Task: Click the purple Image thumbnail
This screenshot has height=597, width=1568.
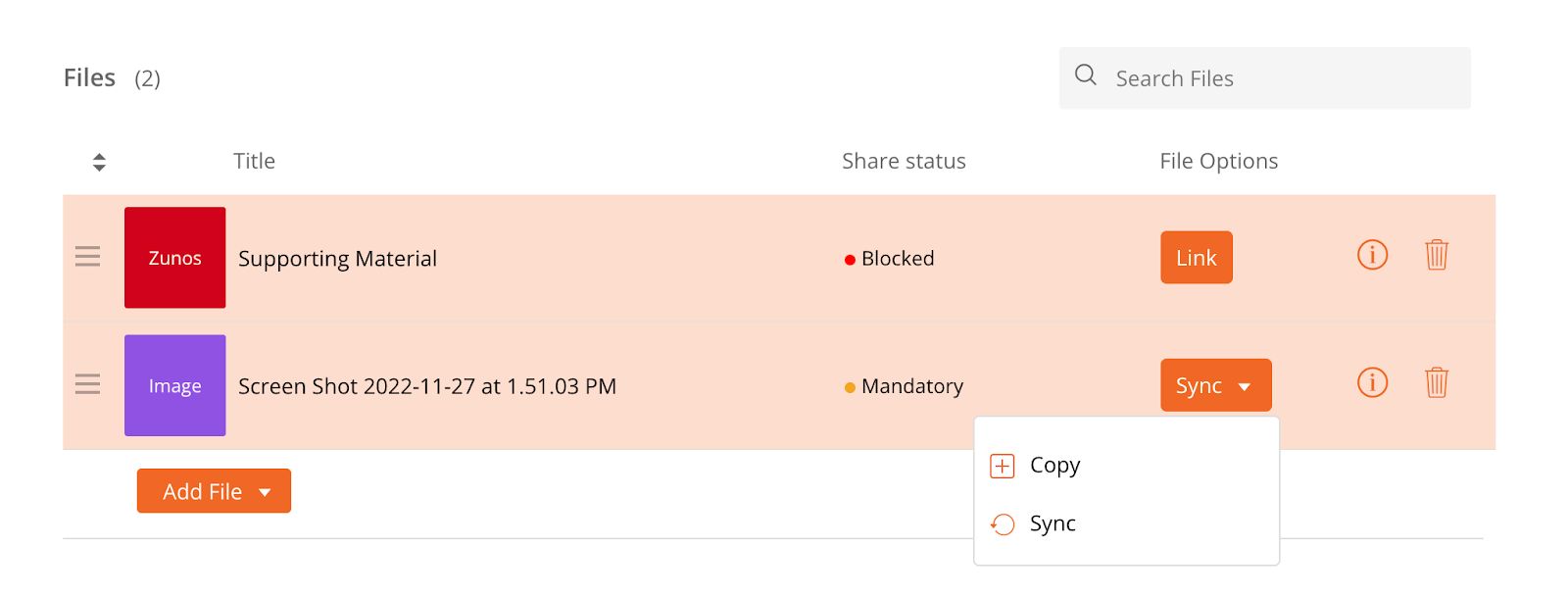Action: click(174, 385)
